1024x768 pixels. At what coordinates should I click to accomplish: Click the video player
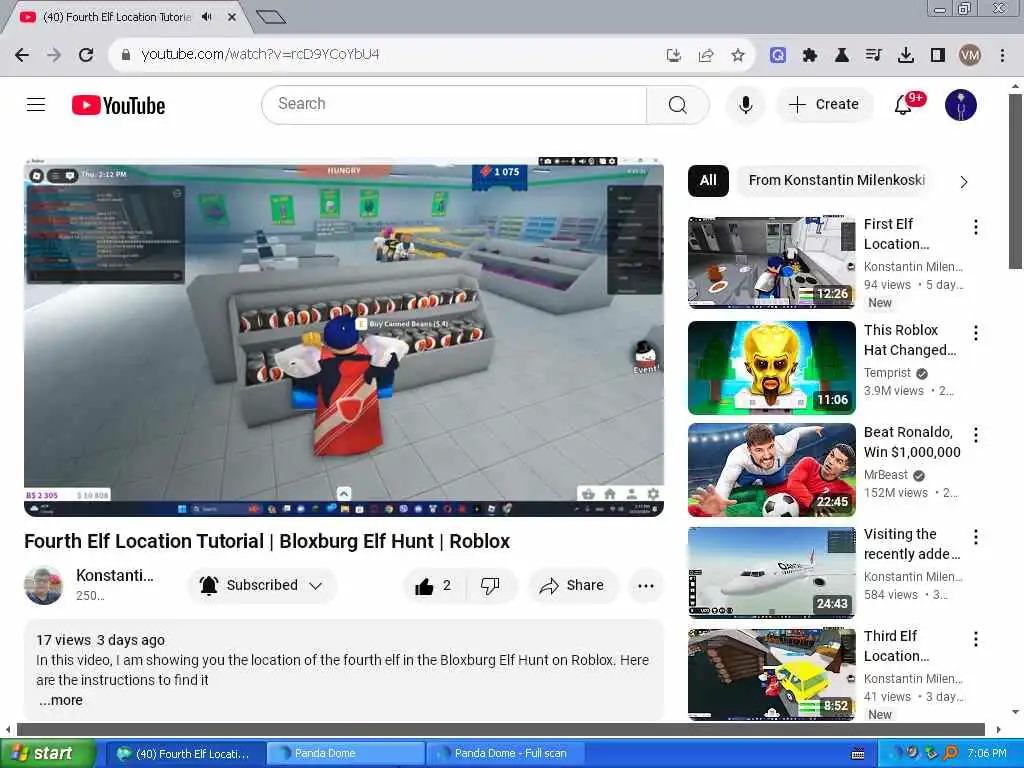click(344, 337)
